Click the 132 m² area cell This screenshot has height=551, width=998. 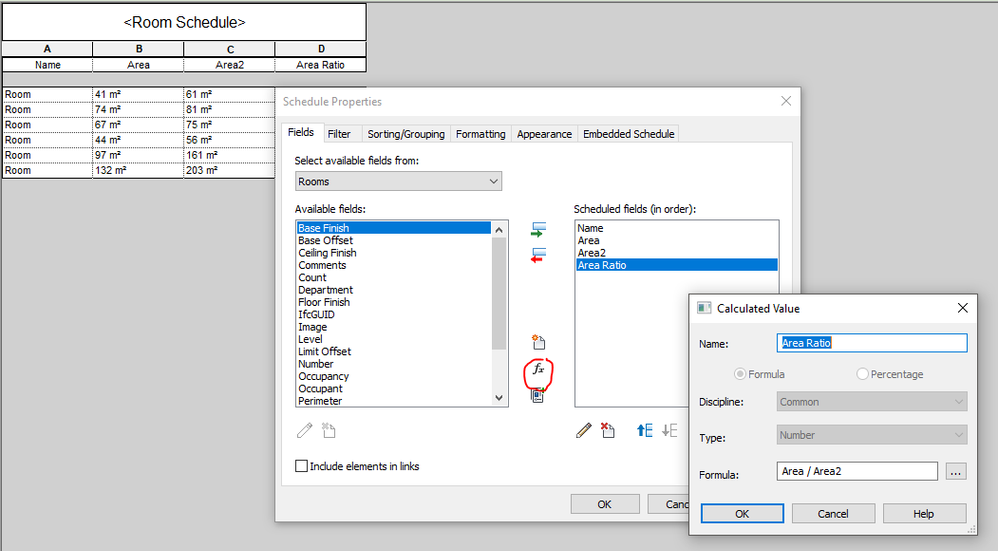(x=138, y=171)
